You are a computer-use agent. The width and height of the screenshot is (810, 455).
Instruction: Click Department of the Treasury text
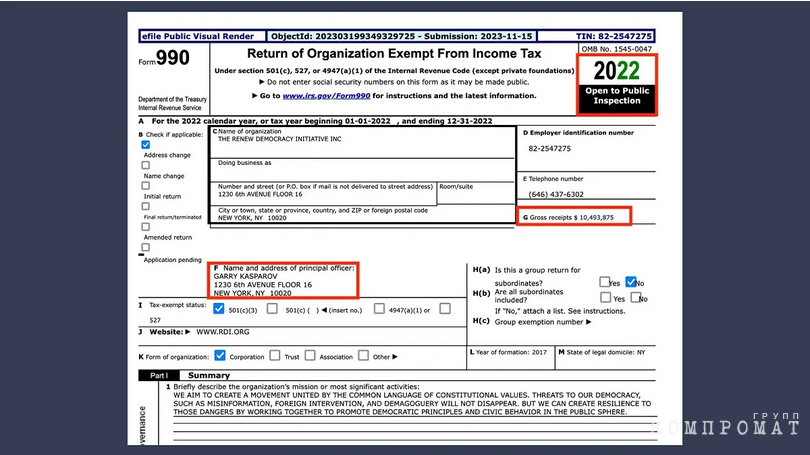[173, 99]
